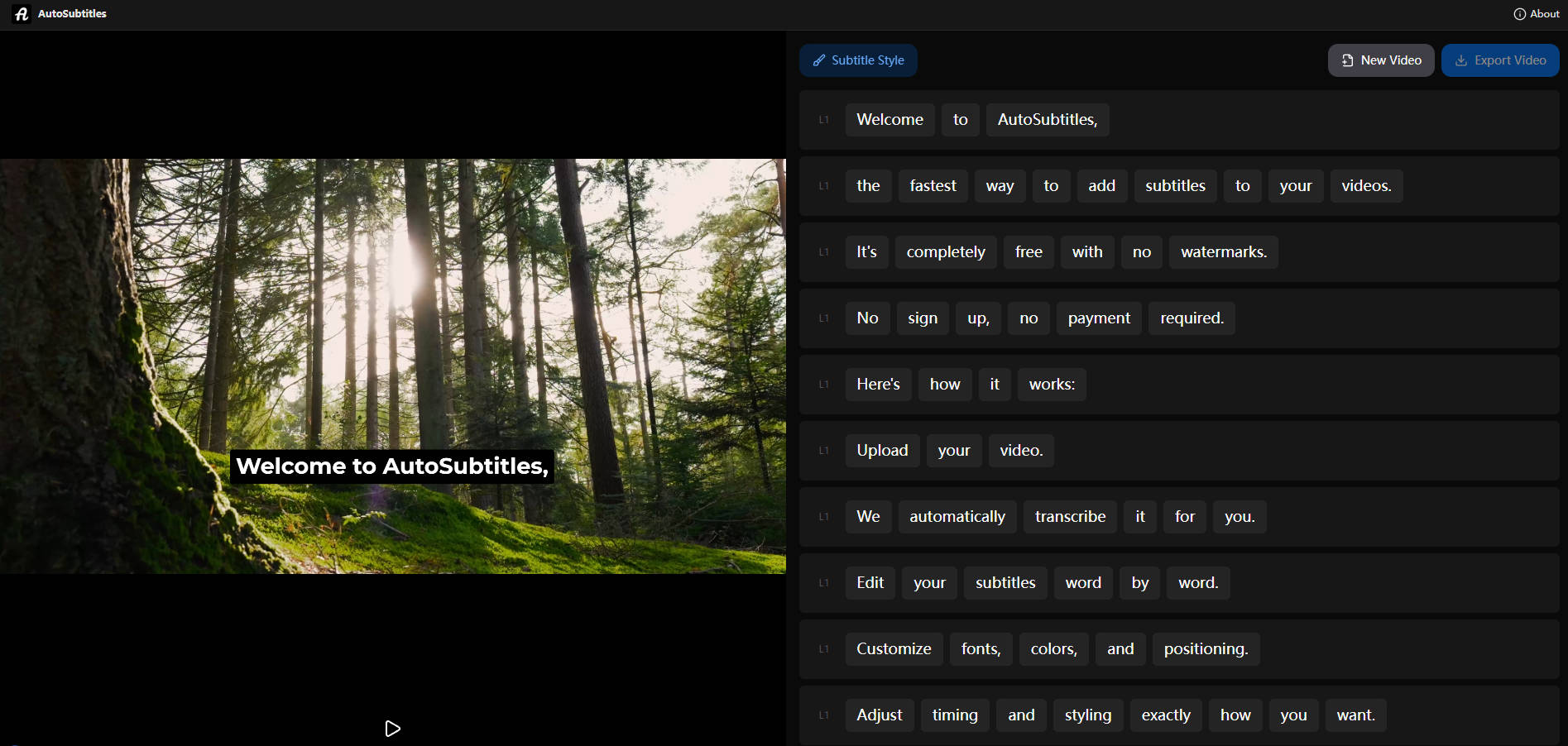The image size is (1568, 746).
Task: Click the L1 speaker badge on first subtitle line
Action: pos(822,119)
